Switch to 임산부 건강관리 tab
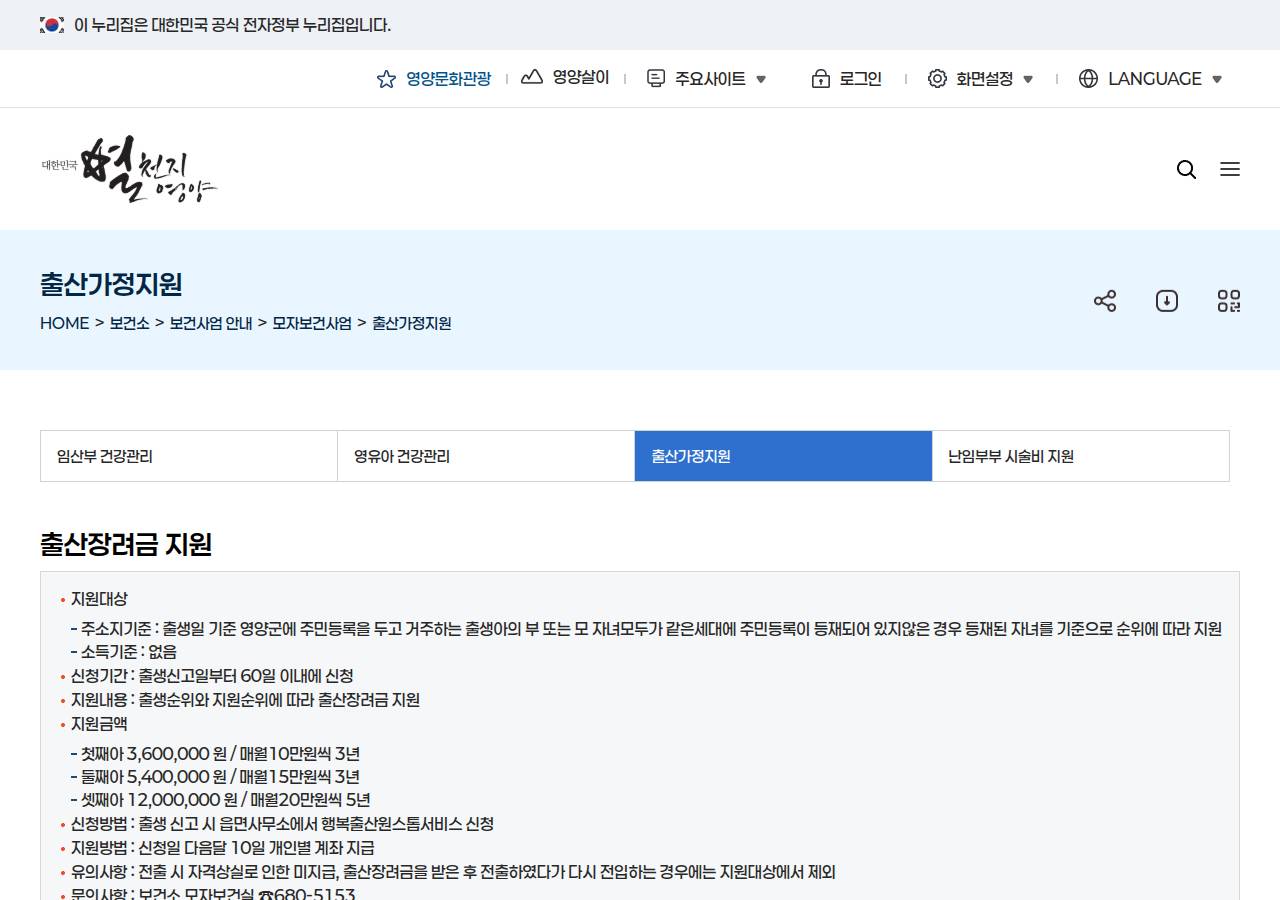Image resolution: width=1280 pixels, height=900 pixels. point(189,456)
